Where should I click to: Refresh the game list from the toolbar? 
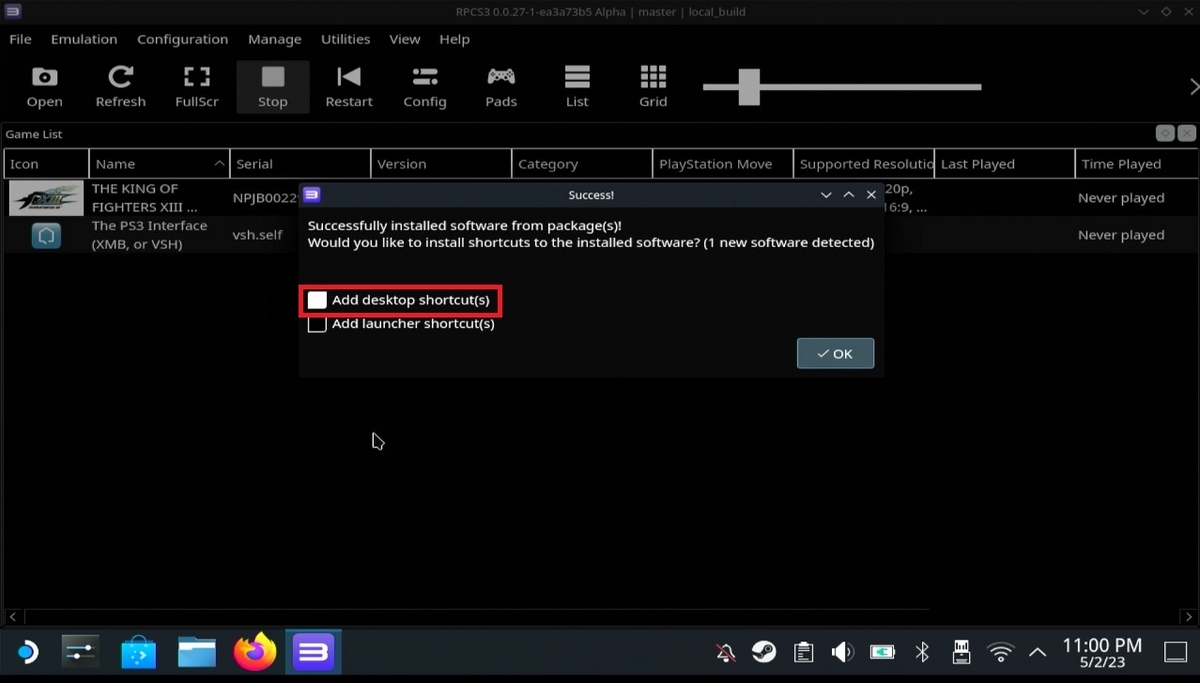pos(120,86)
